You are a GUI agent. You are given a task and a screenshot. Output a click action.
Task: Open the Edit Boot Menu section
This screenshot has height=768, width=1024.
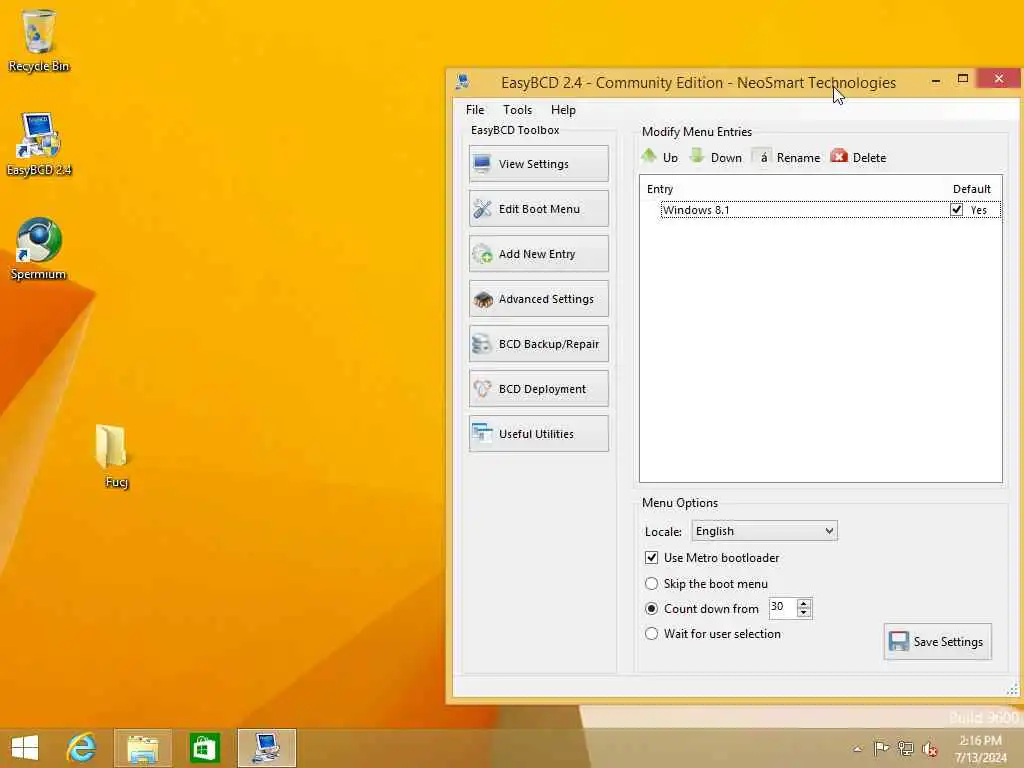tap(538, 209)
